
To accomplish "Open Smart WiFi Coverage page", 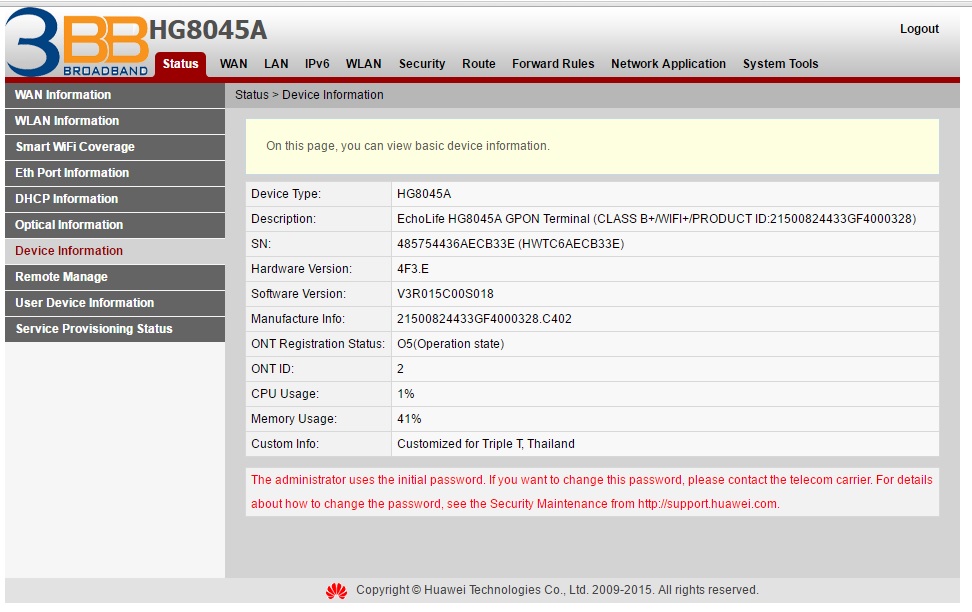I will 115,148.
